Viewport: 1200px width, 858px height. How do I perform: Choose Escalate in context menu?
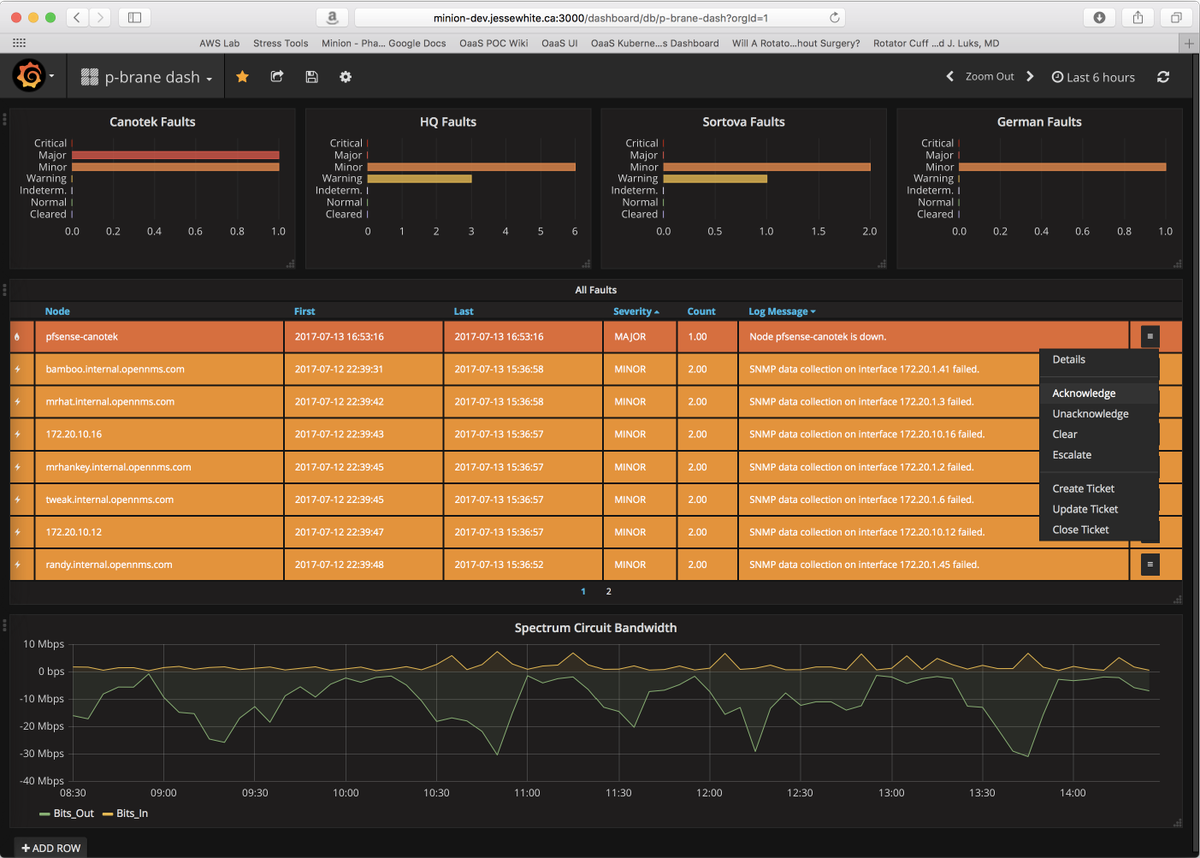(1099, 455)
